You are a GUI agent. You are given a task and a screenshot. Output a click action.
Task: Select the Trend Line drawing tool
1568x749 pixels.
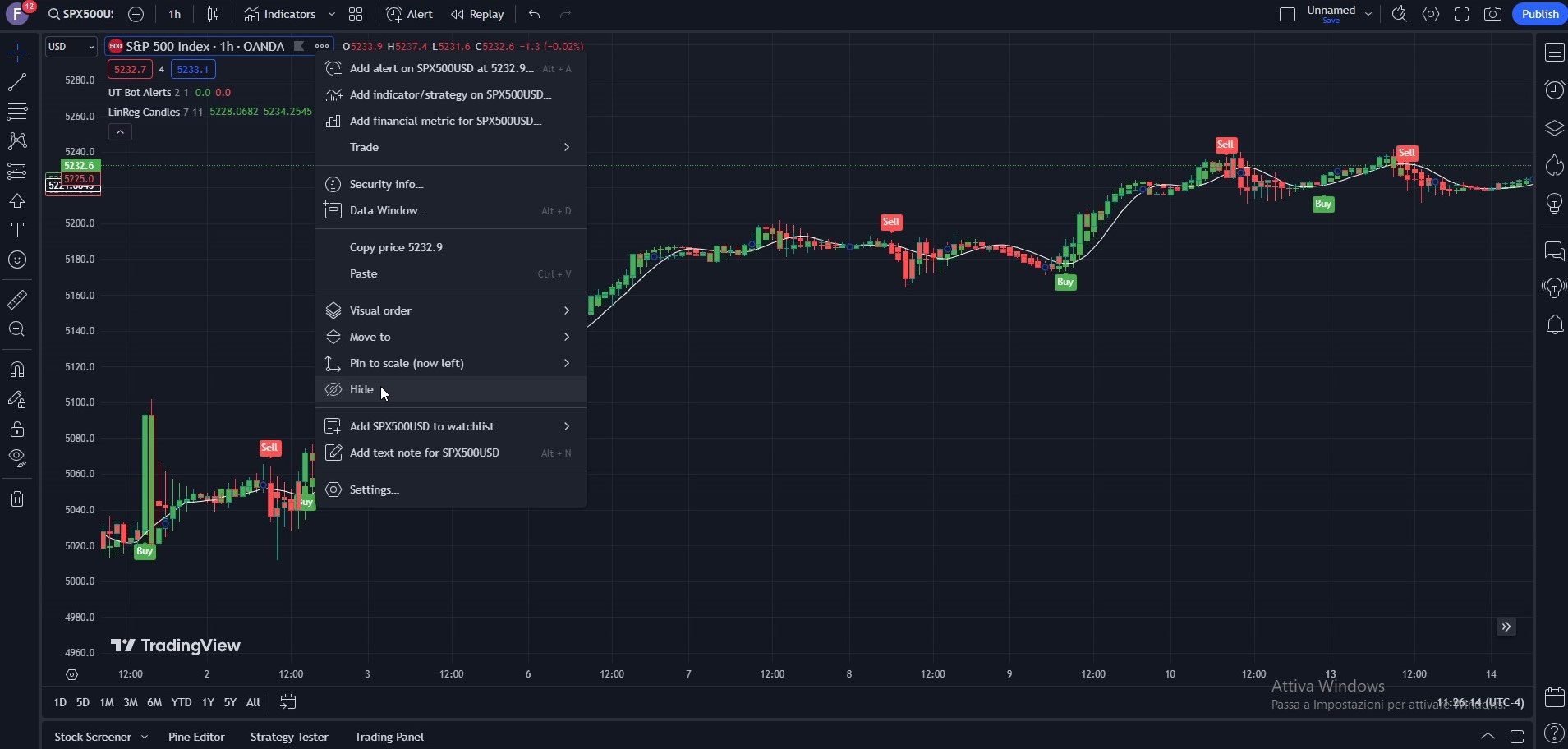[16, 81]
